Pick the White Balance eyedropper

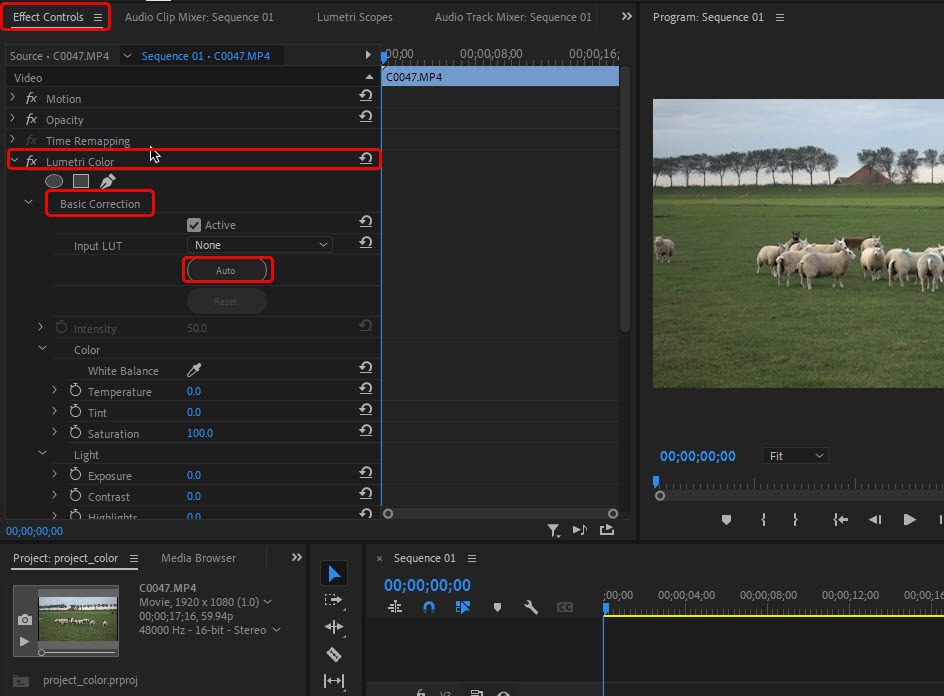point(194,370)
